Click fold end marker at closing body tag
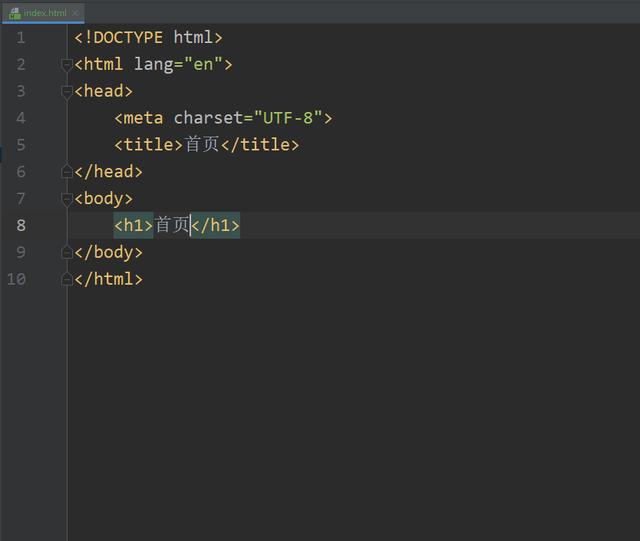The width and height of the screenshot is (640, 541). click(x=67, y=252)
